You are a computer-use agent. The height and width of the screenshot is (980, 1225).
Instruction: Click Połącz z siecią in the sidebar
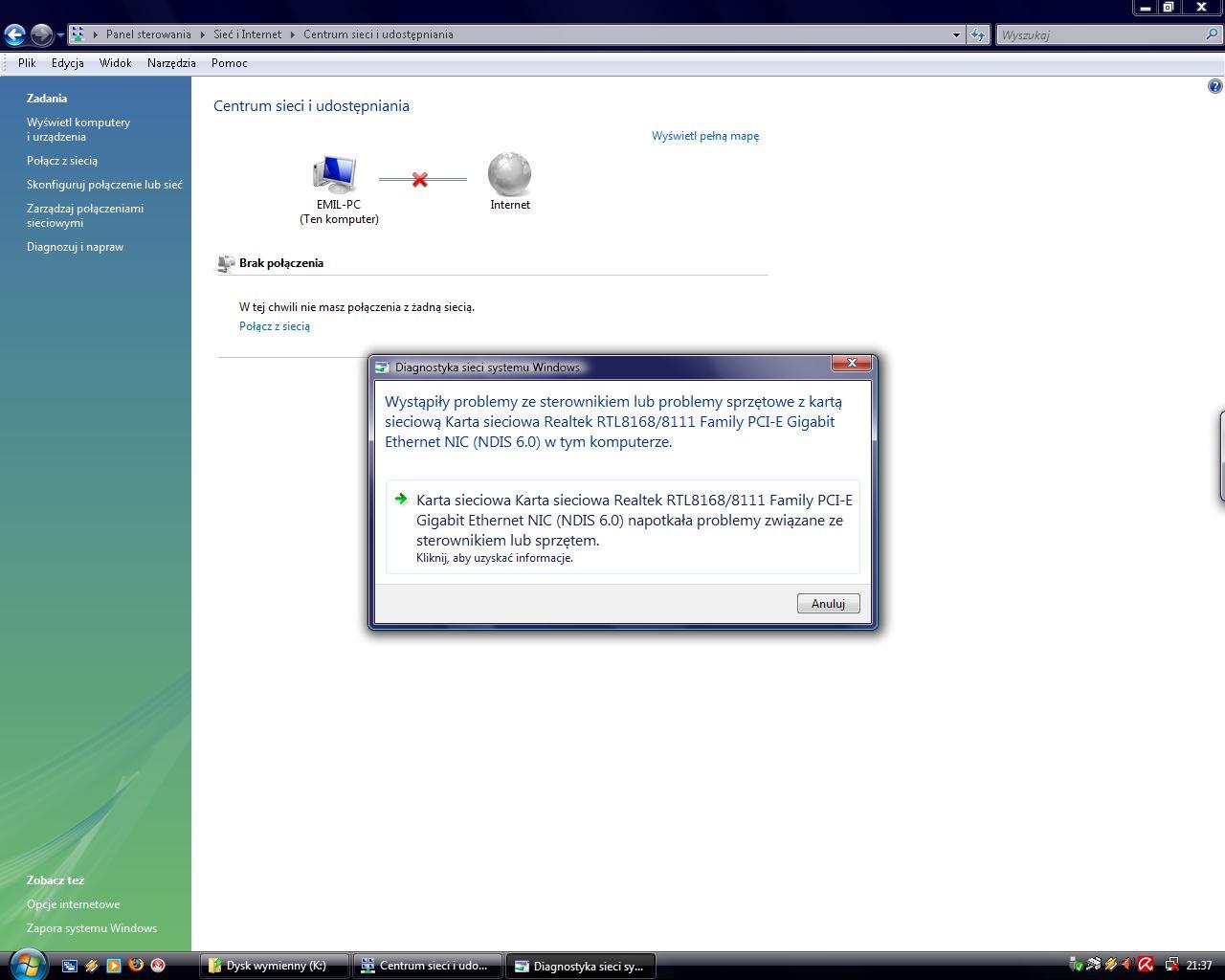point(62,161)
